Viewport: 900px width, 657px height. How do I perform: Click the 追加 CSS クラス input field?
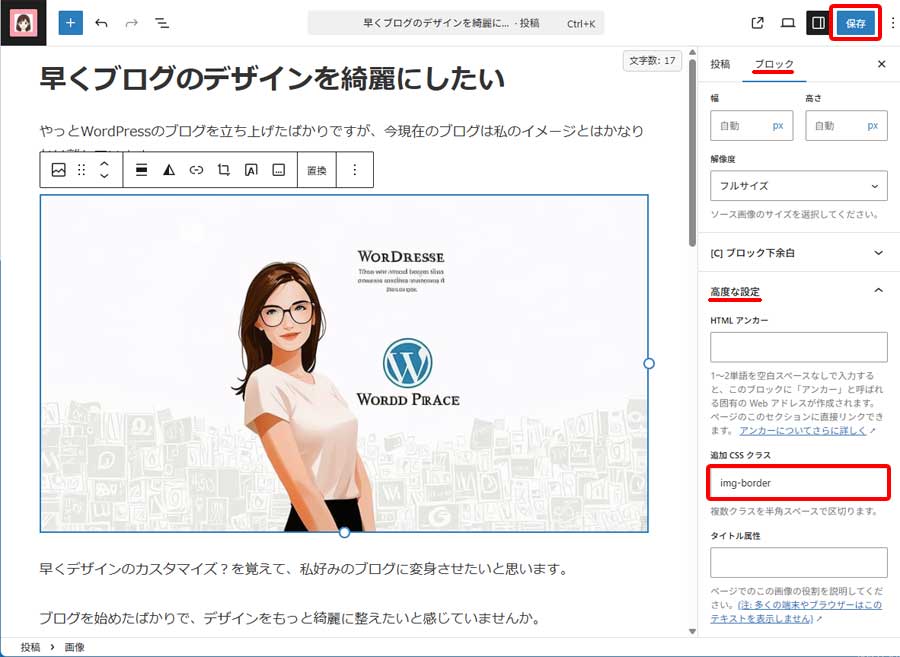(798, 483)
